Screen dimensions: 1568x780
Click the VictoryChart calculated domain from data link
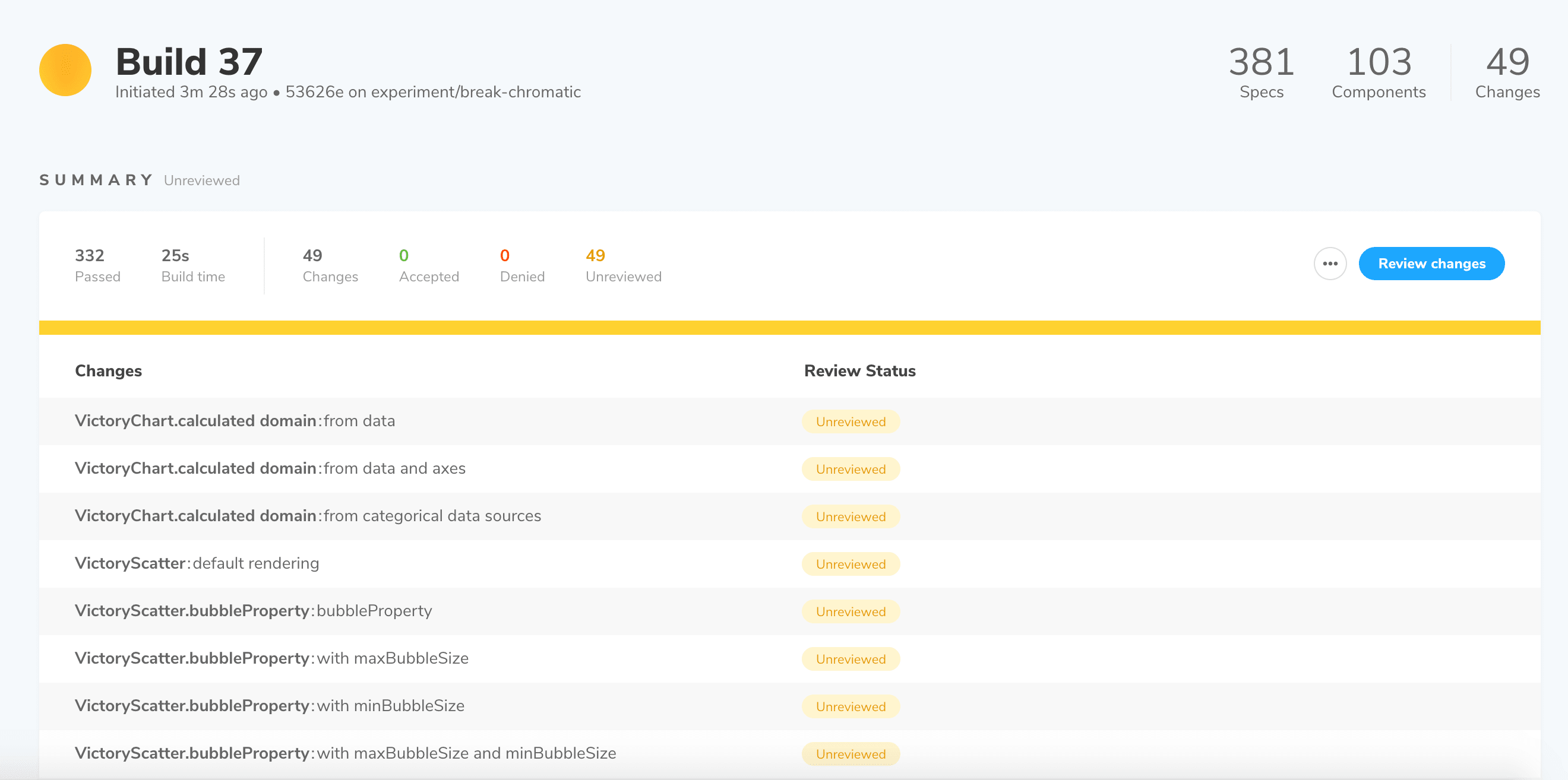tap(235, 420)
